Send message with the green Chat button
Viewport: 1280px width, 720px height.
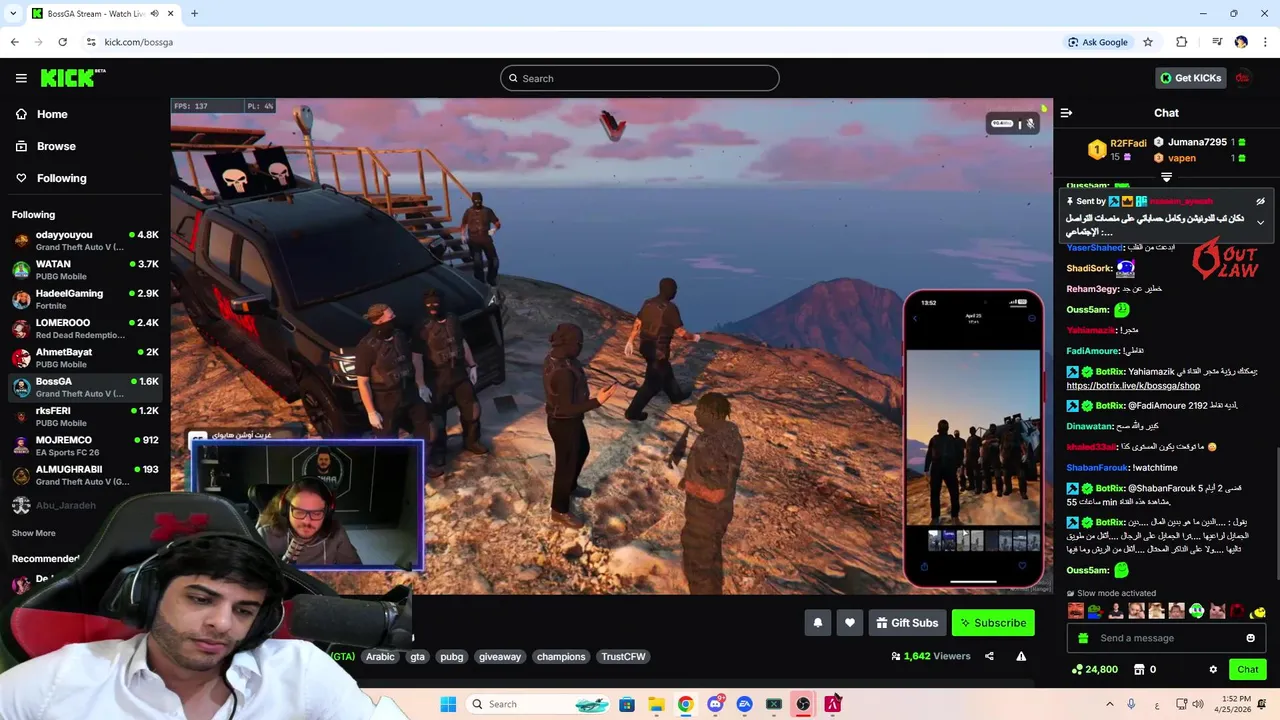click(1248, 670)
